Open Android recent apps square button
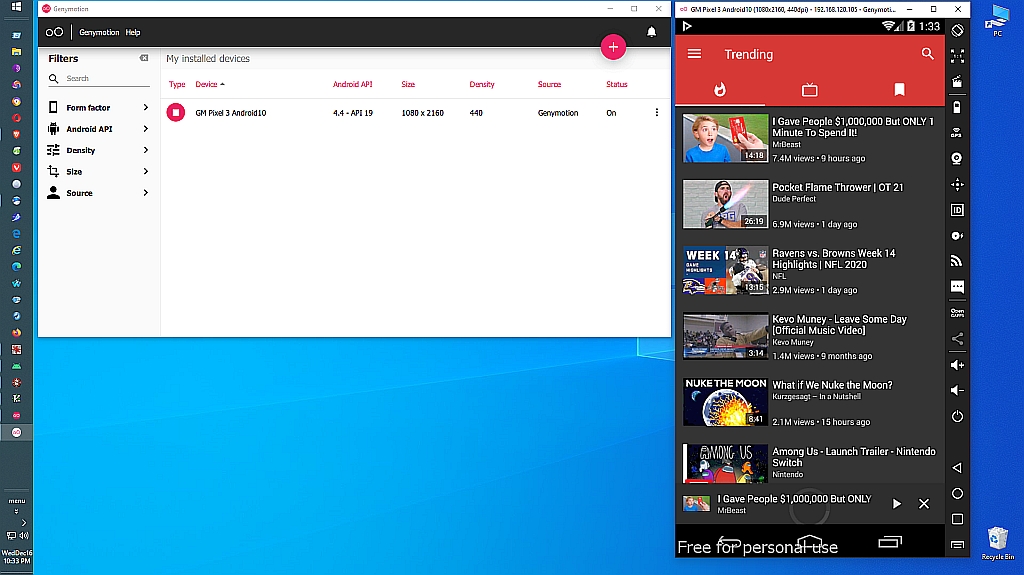 pos(957,519)
